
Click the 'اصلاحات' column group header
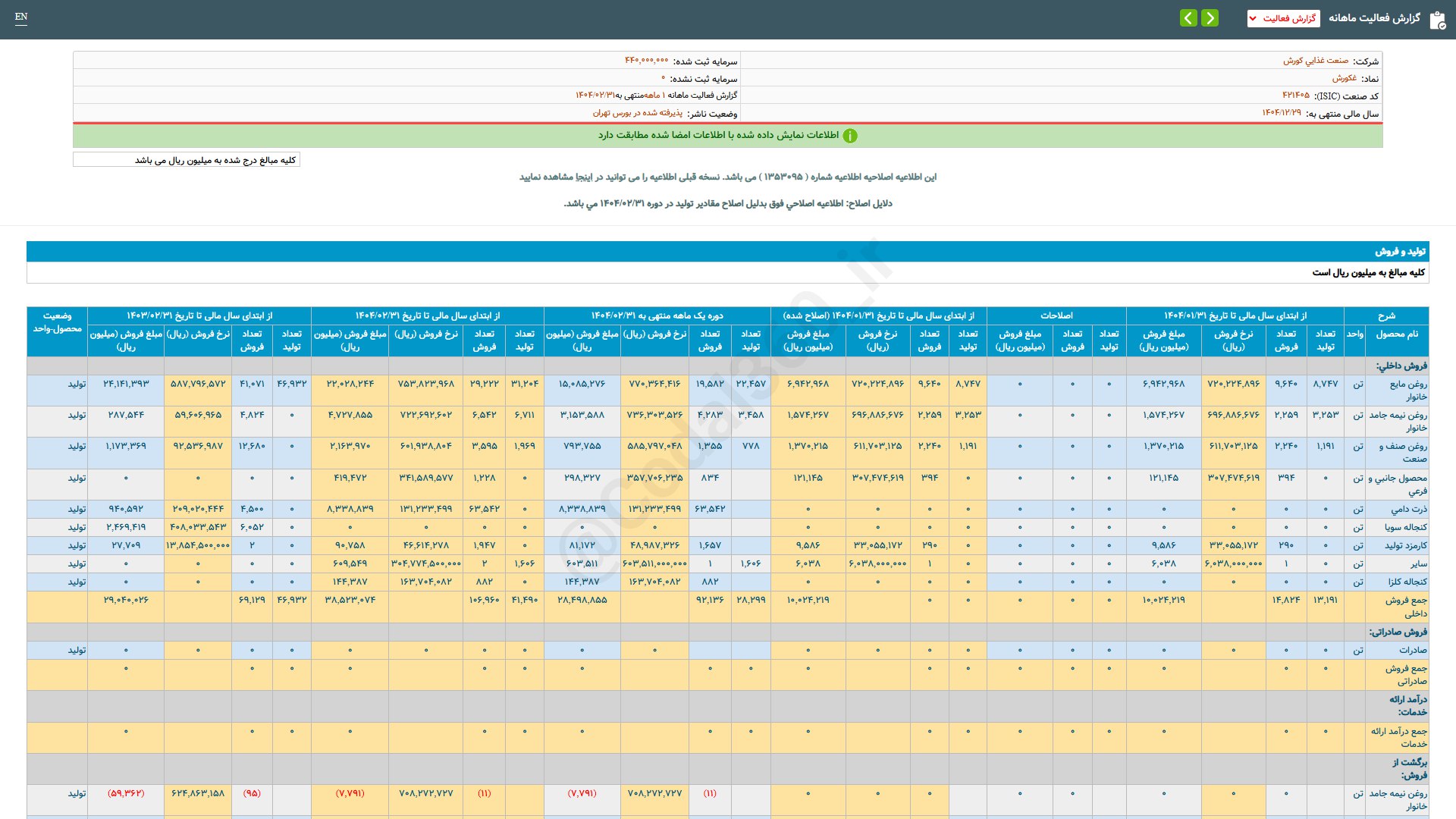pyautogui.click(x=1056, y=315)
